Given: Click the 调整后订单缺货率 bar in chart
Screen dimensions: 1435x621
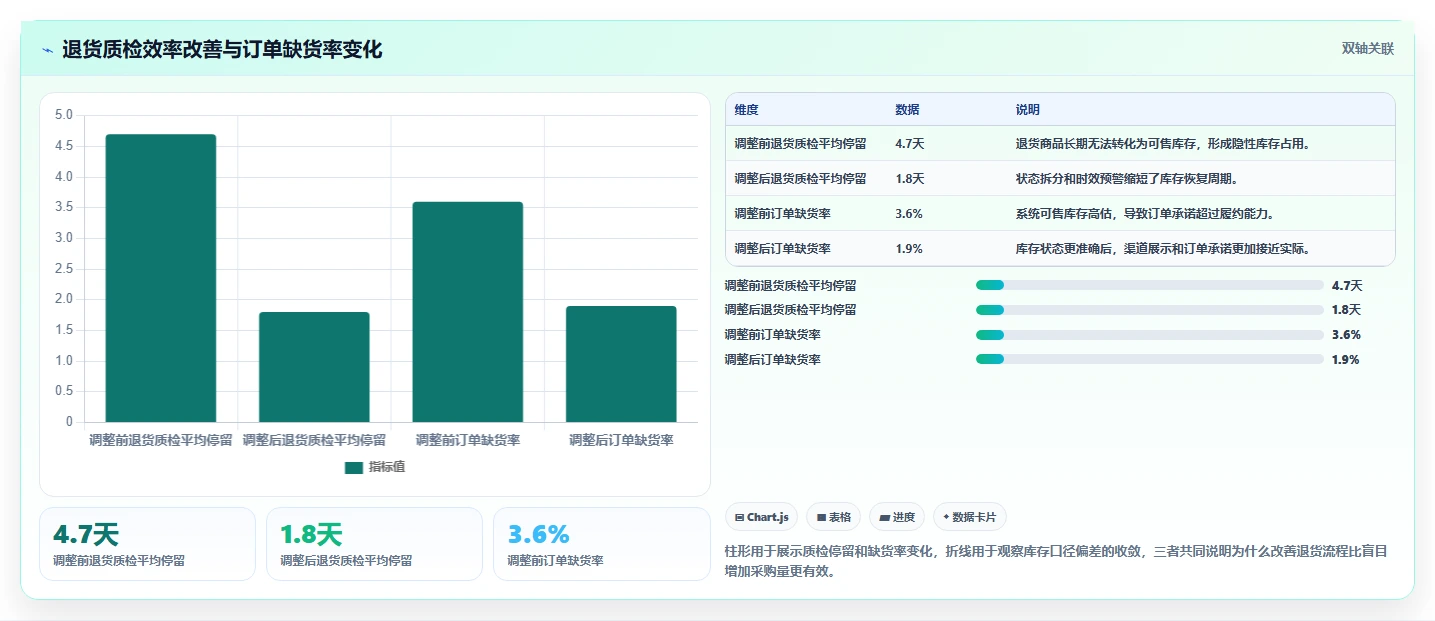Looking at the screenshot, I should click(x=621, y=364).
